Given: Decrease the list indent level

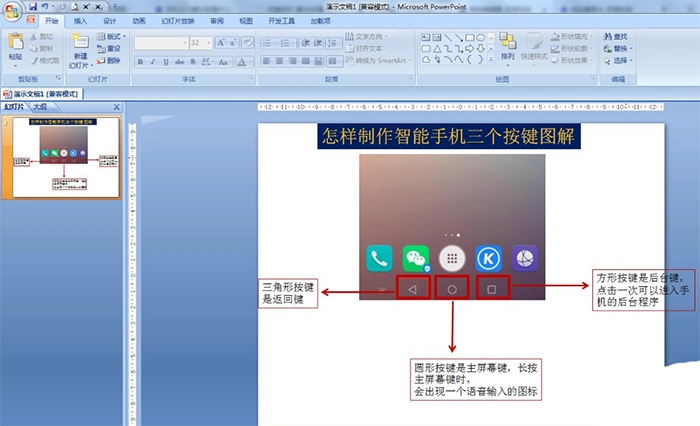Looking at the screenshot, I should click(x=305, y=43).
